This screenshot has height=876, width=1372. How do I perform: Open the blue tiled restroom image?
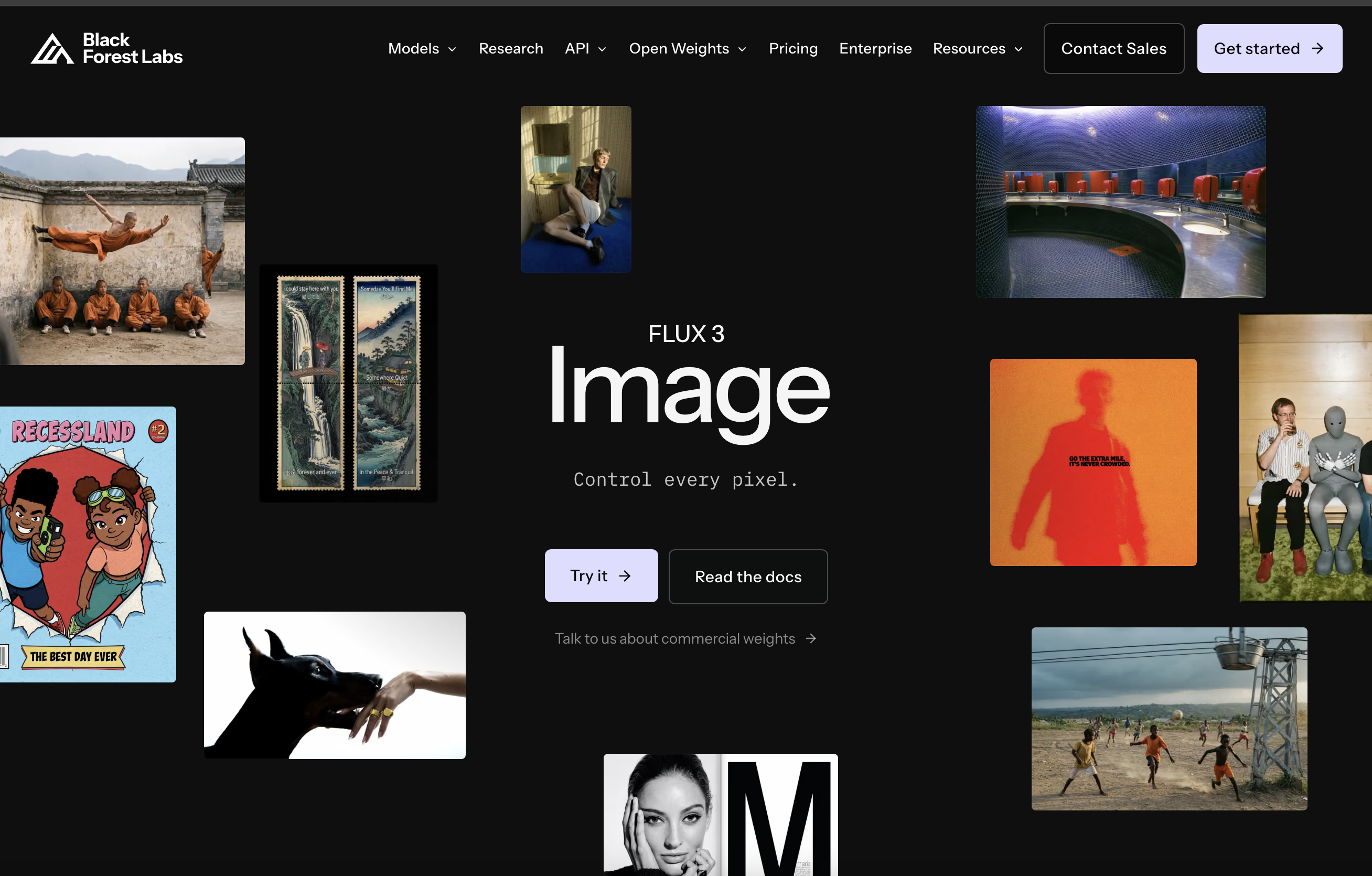[x=1121, y=202]
